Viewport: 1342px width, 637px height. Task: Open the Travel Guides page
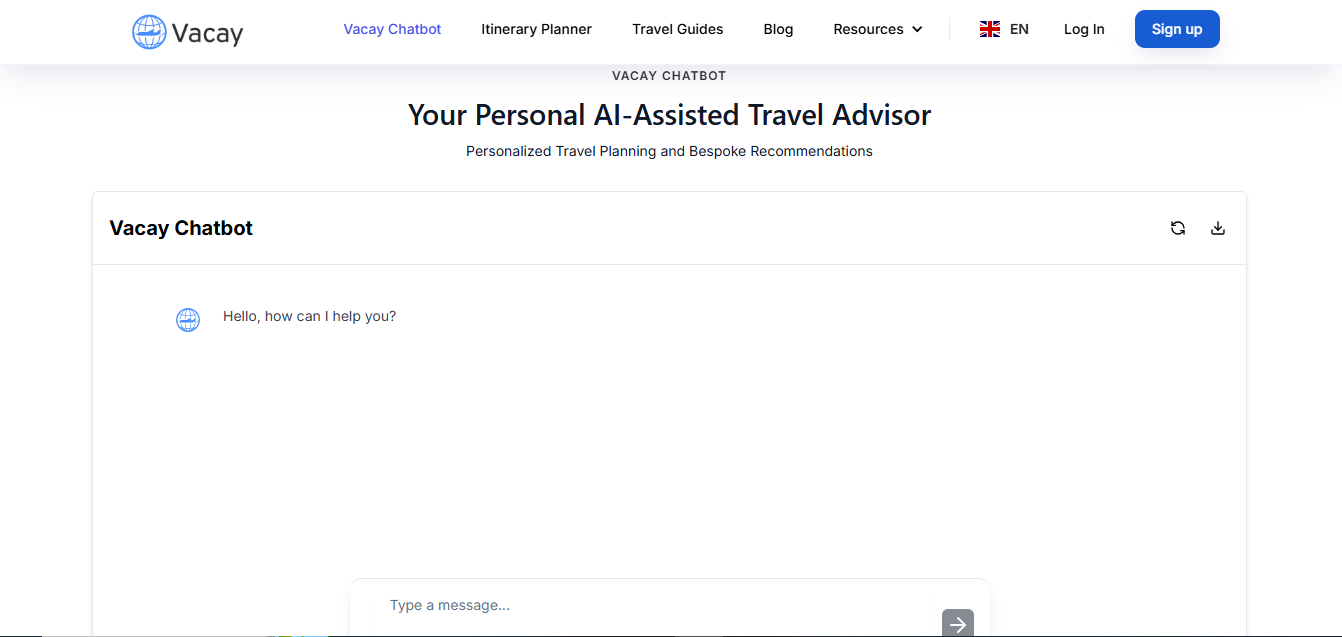[677, 29]
